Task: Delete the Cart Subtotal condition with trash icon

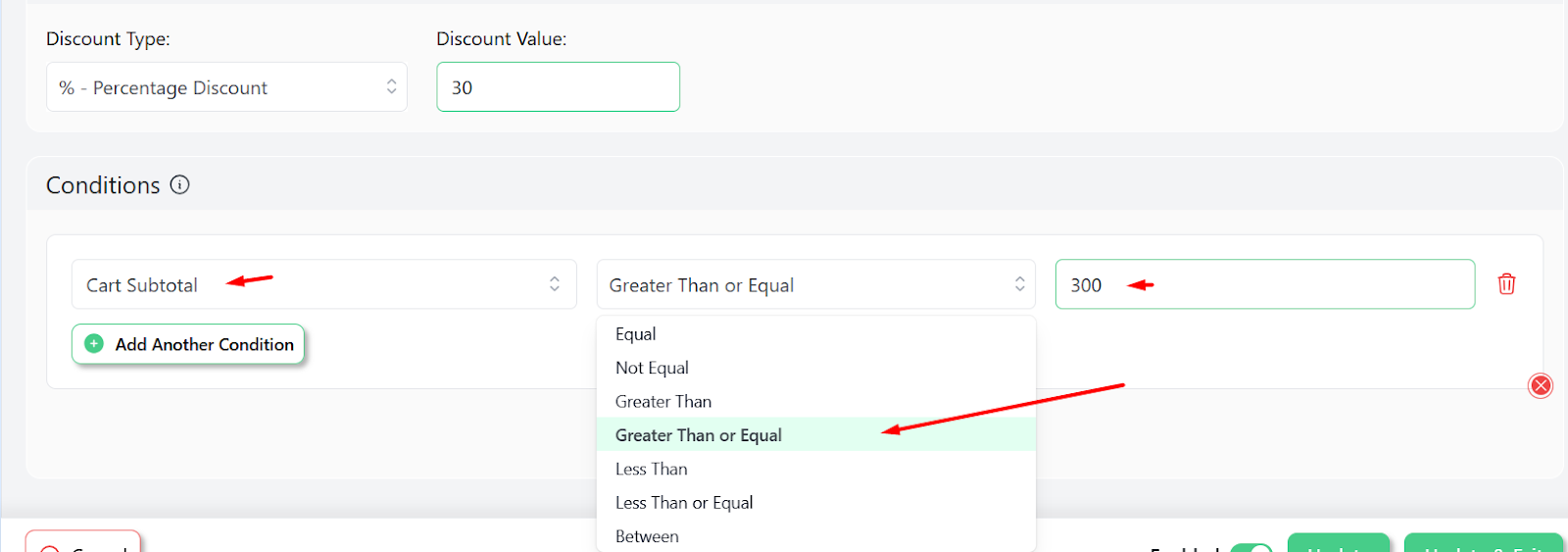Action: [1506, 284]
